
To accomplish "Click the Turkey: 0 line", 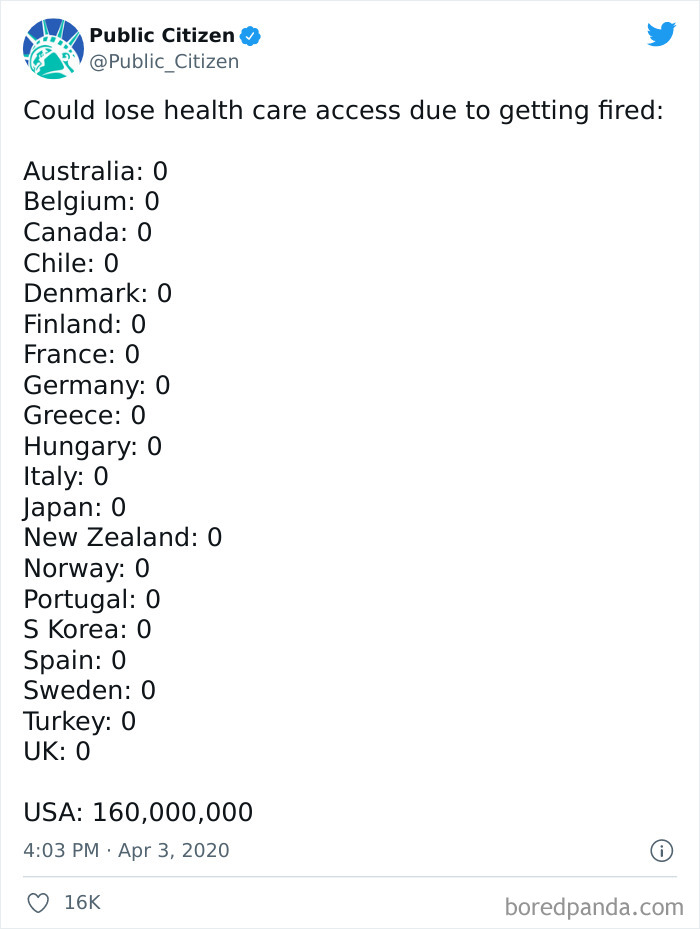I will point(79,721).
